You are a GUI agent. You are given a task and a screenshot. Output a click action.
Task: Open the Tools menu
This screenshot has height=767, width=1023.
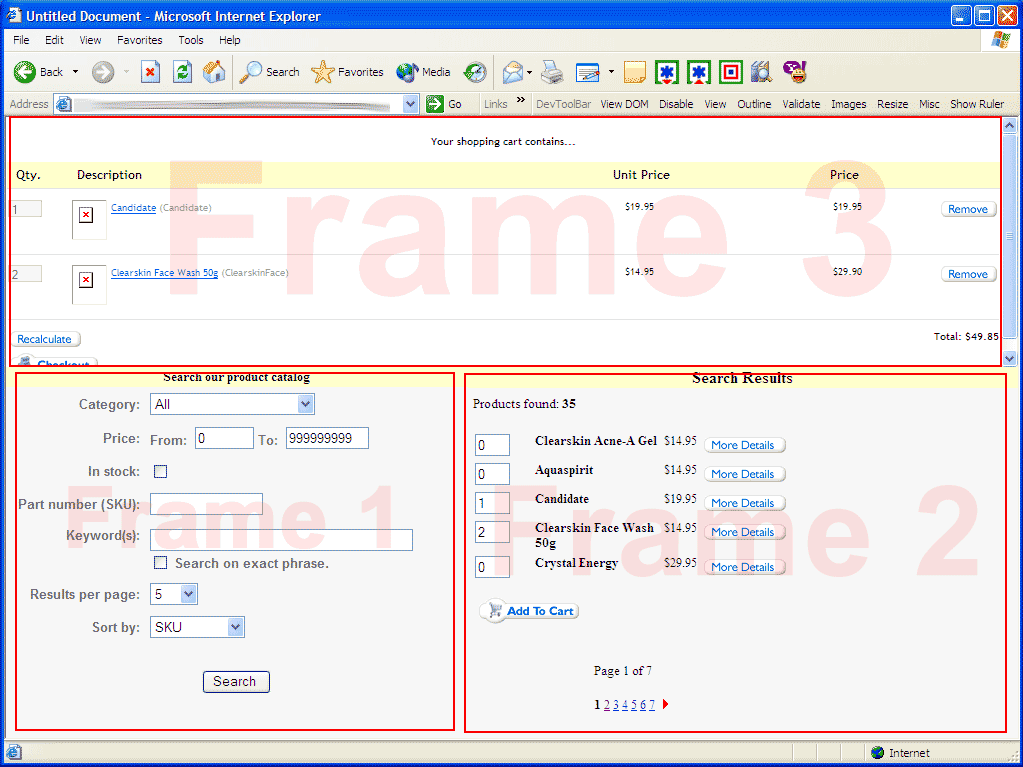click(191, 40)
